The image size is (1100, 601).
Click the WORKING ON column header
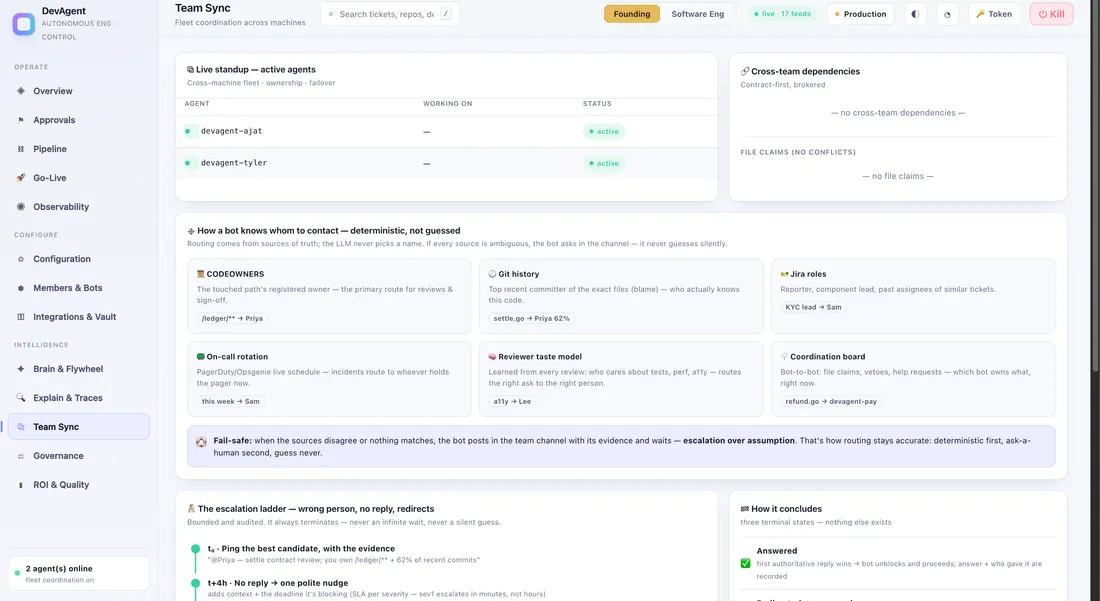click(x=448, y=104)
